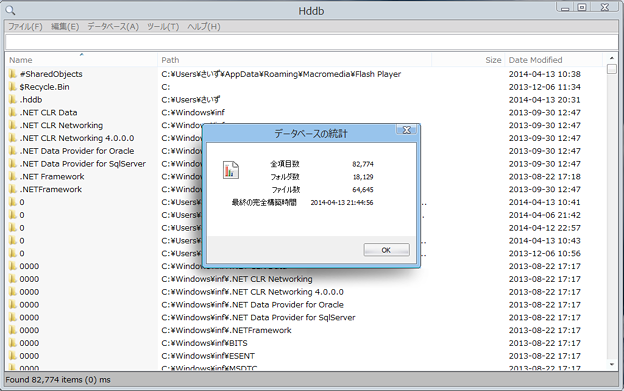Click path C:¥Windows¥inf¥.NET Data Provider for Oracle
624x391 pixels.
[x=252, y=305]
